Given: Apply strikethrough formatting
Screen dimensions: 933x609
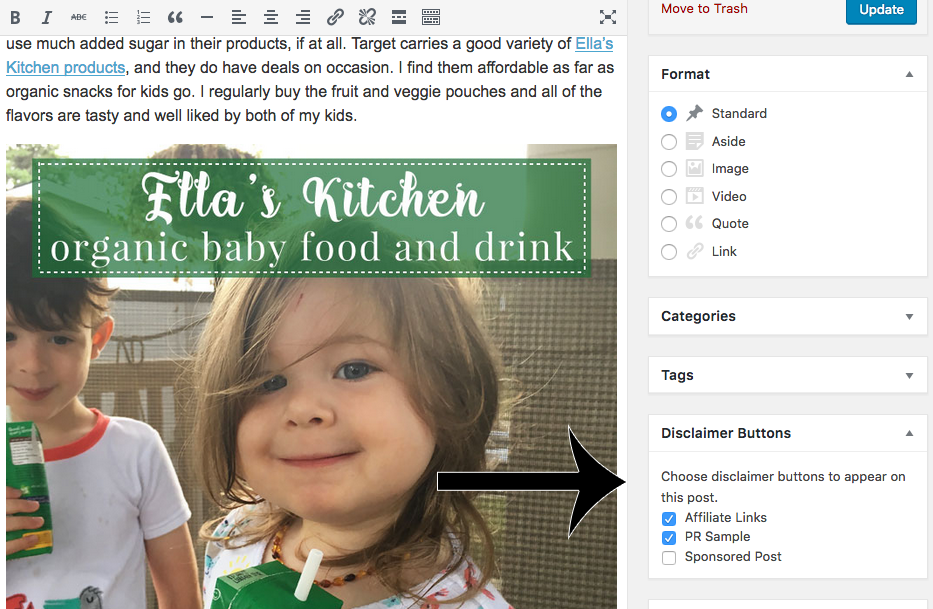Looking at the screenshot, I should 79,17.
